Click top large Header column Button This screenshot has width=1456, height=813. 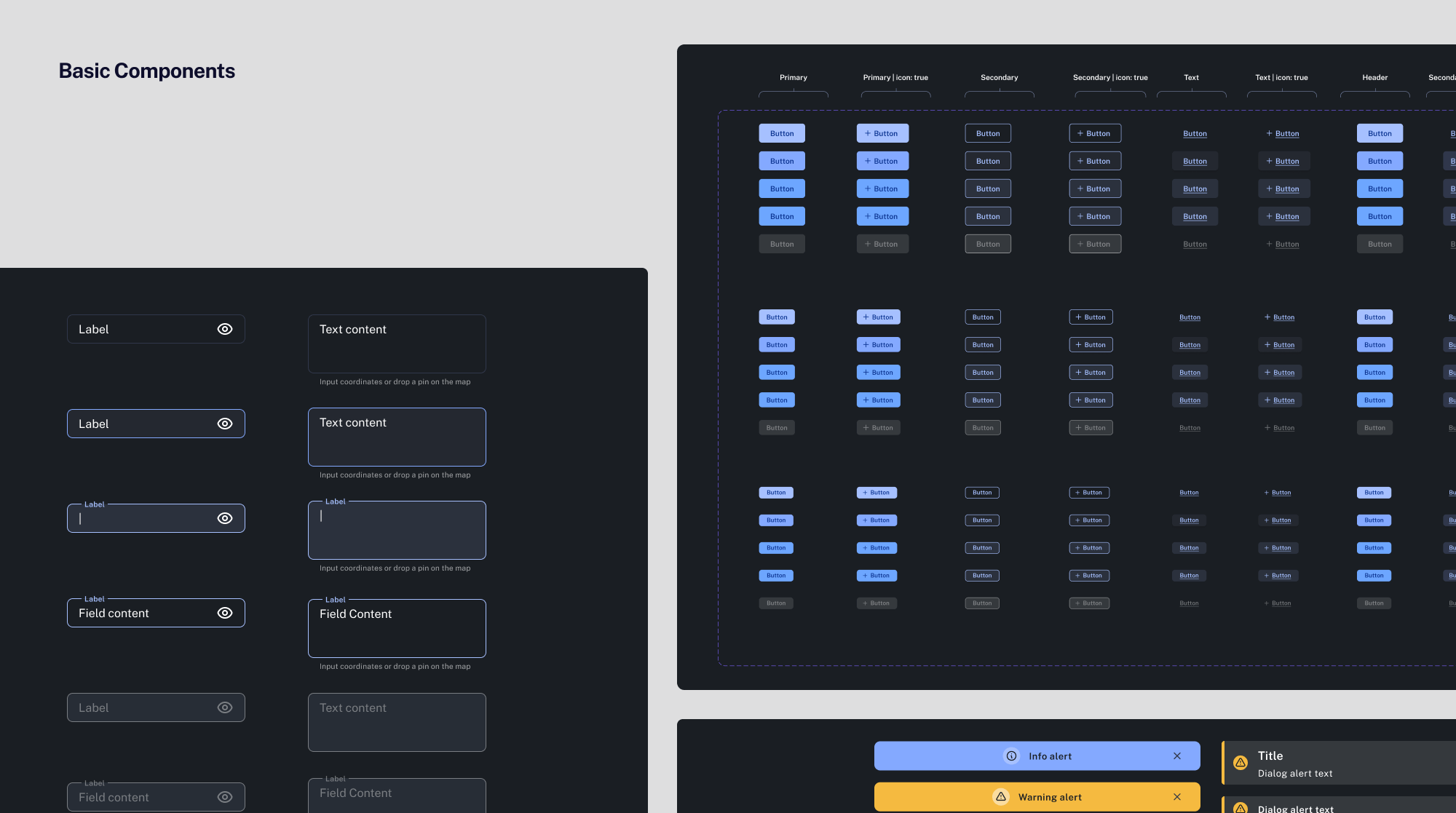tap(1380, 133)
